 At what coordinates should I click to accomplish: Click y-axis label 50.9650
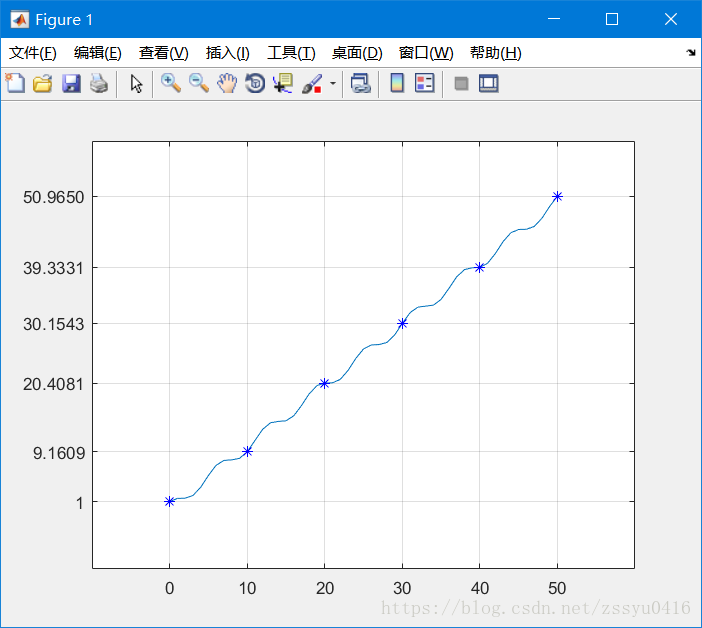54,197
